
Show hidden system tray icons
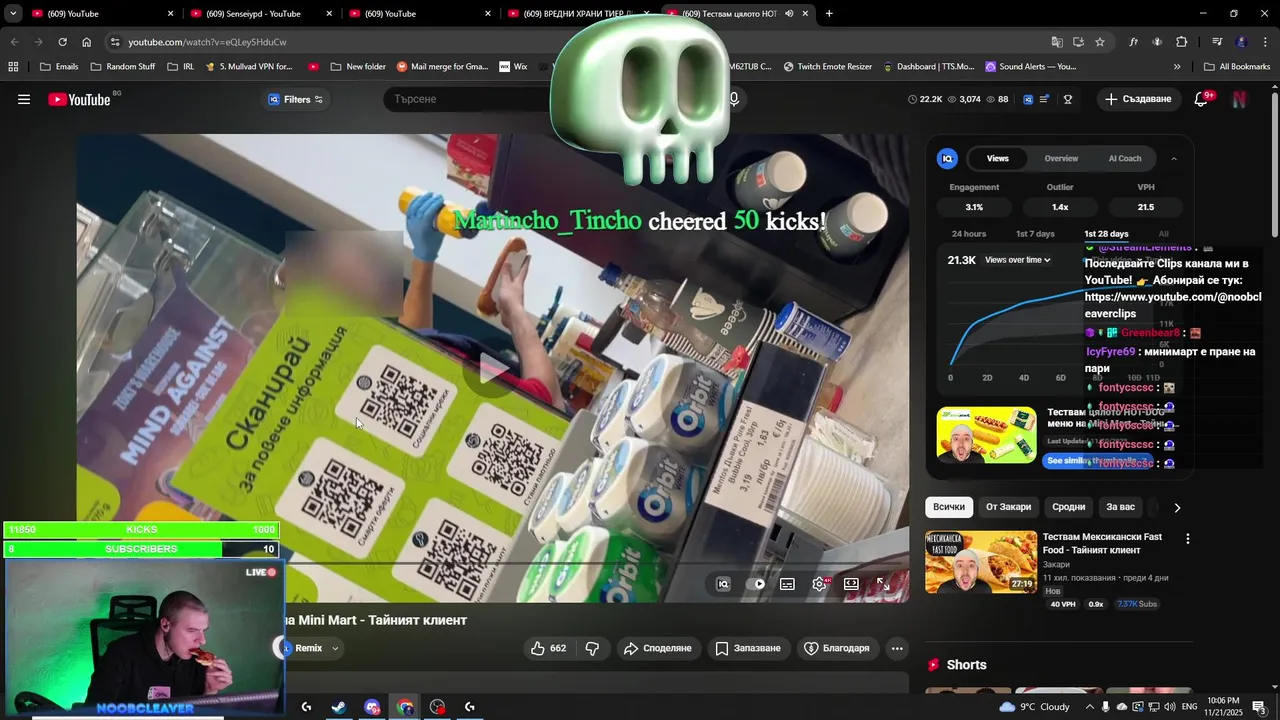[x=1090, y=707]
